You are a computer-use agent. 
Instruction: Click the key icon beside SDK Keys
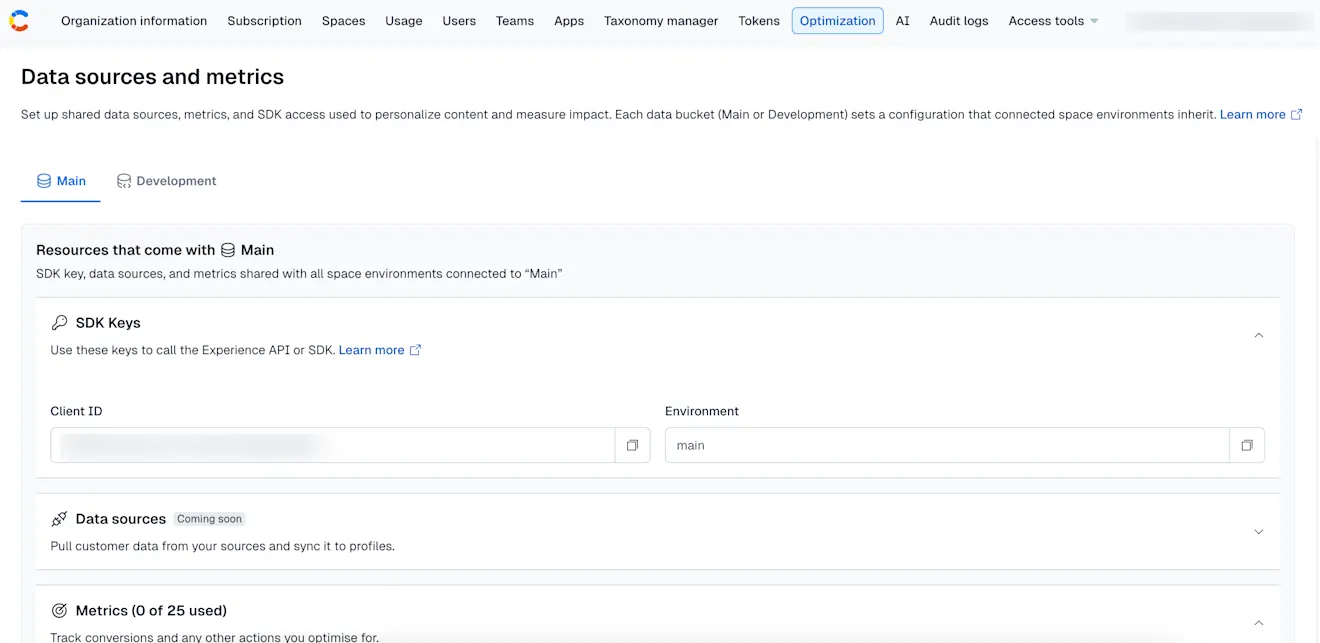click(x=59, y=322)
